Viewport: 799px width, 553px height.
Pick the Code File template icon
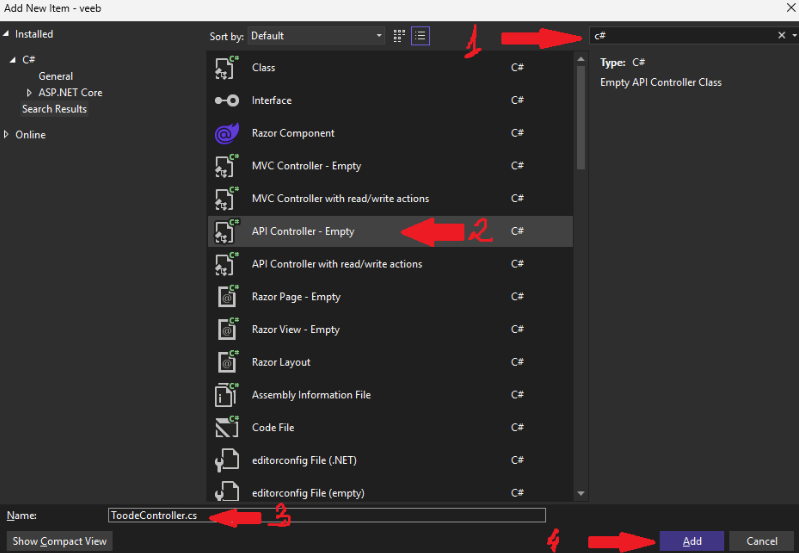[226, 428]
